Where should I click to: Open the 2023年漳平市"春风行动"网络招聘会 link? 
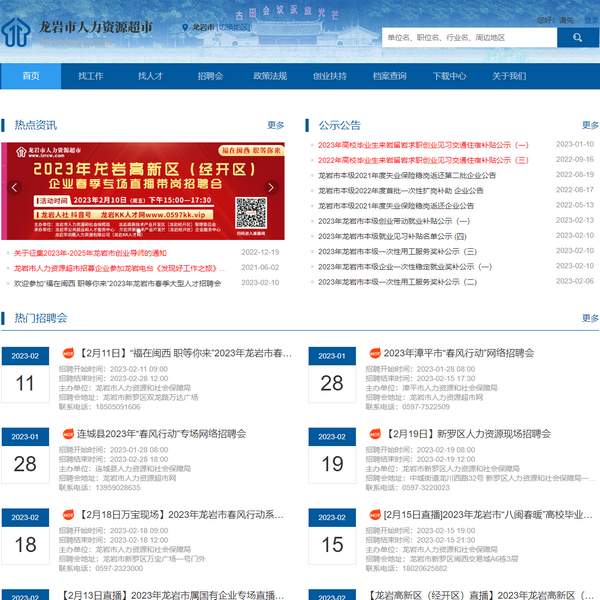(x=458, y=353)
